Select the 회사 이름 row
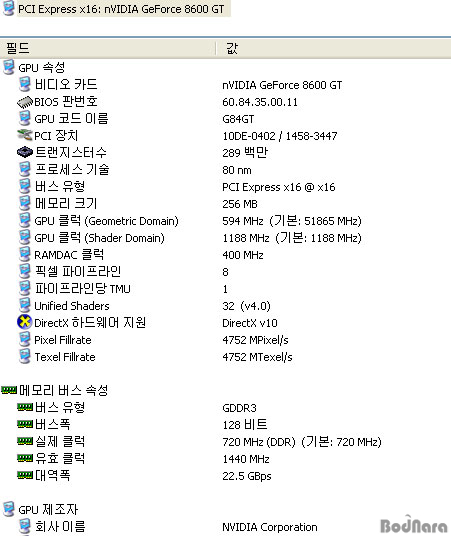The width and height of the screenshot is (451, 536). 225,526
